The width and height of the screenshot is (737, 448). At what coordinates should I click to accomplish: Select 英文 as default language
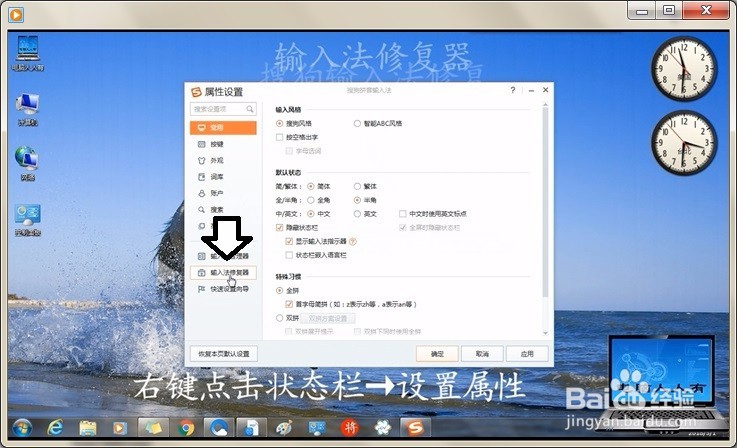click(x=357, y=213)
